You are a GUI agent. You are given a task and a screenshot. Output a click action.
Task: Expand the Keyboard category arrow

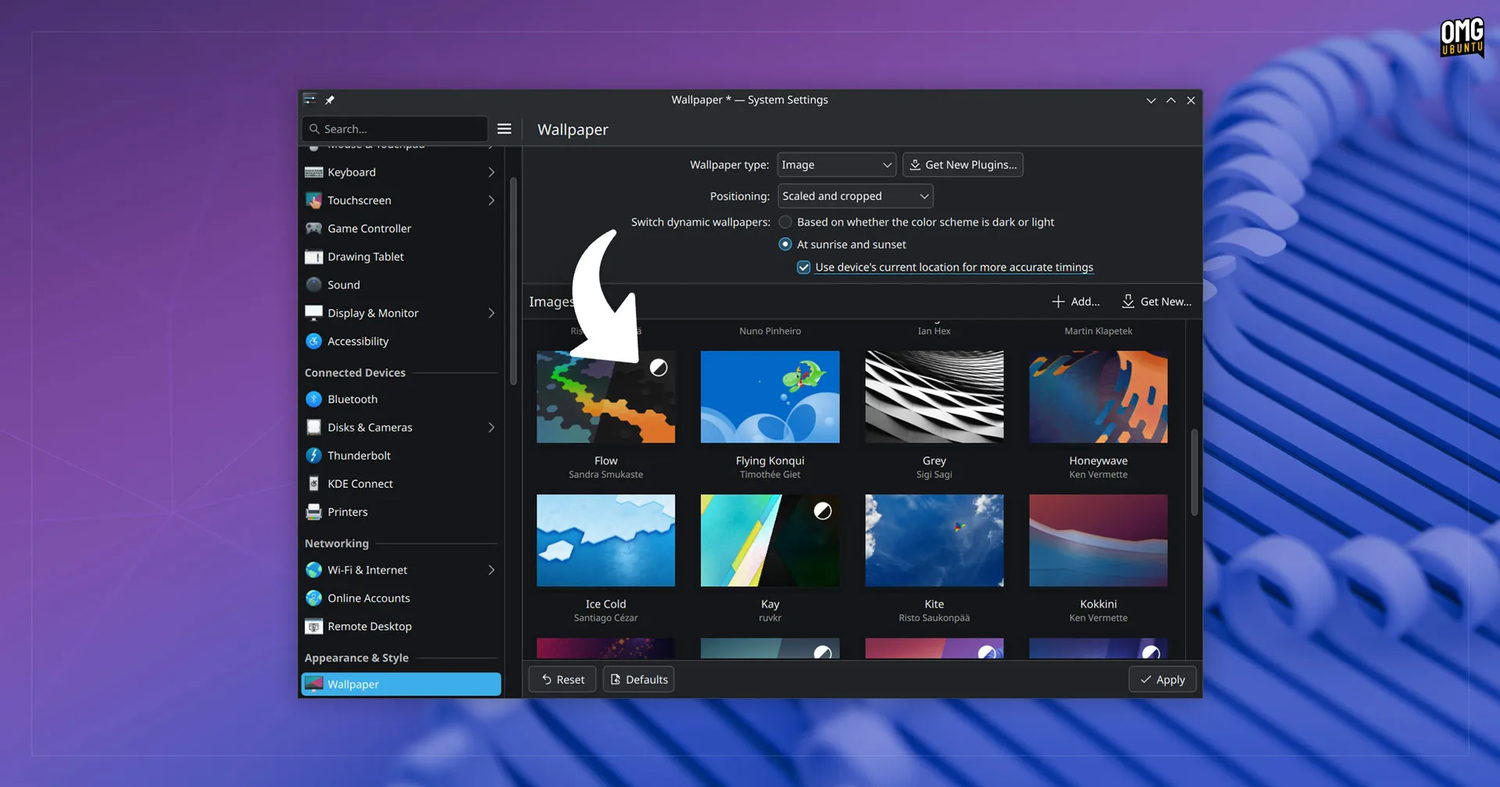[x=491, y=172]
